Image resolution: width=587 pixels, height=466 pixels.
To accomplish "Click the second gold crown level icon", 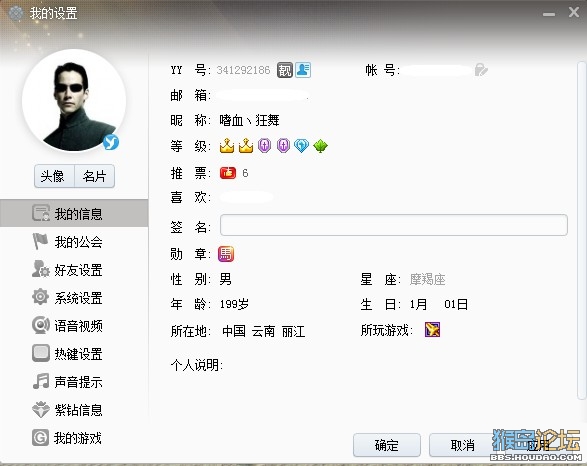I will (246, 146).
